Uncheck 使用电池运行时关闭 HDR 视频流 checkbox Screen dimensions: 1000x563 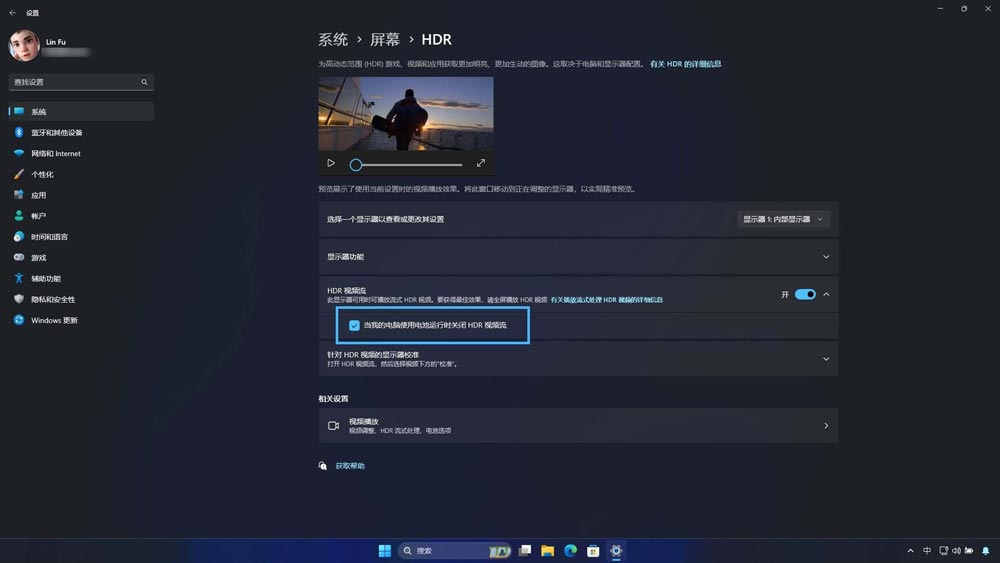coord(354,325)
